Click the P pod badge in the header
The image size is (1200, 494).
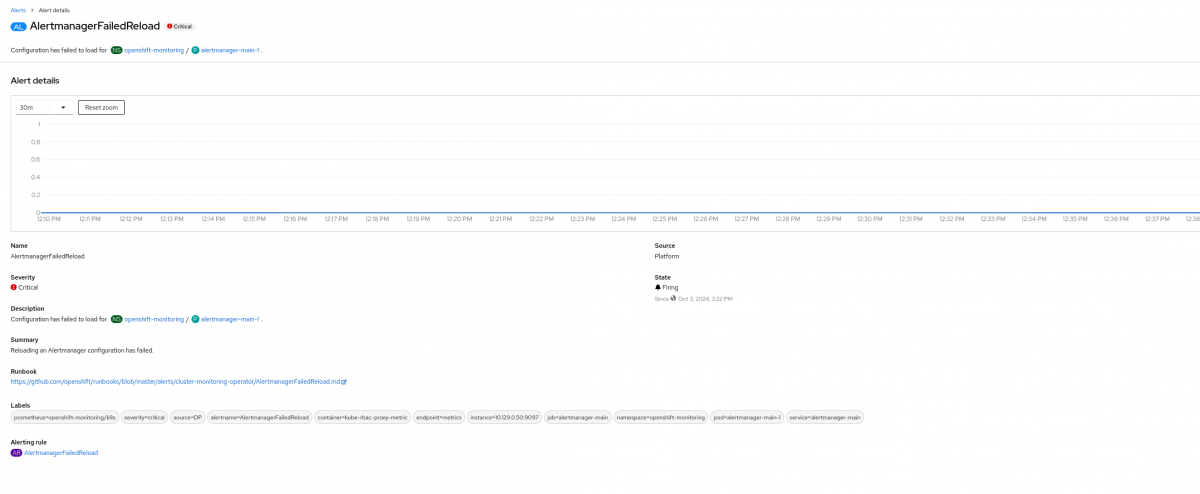pyautogui.click(x=195, y=49)
